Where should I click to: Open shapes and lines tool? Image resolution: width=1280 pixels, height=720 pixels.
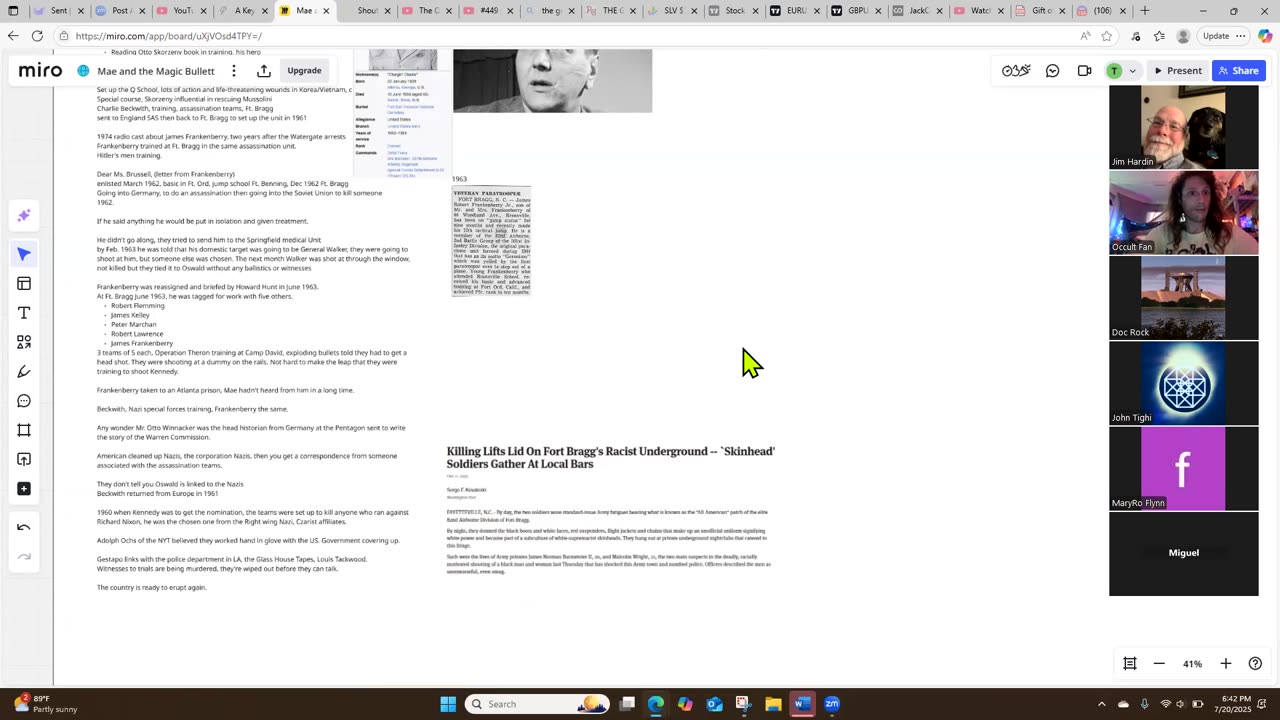pos(24,342)
